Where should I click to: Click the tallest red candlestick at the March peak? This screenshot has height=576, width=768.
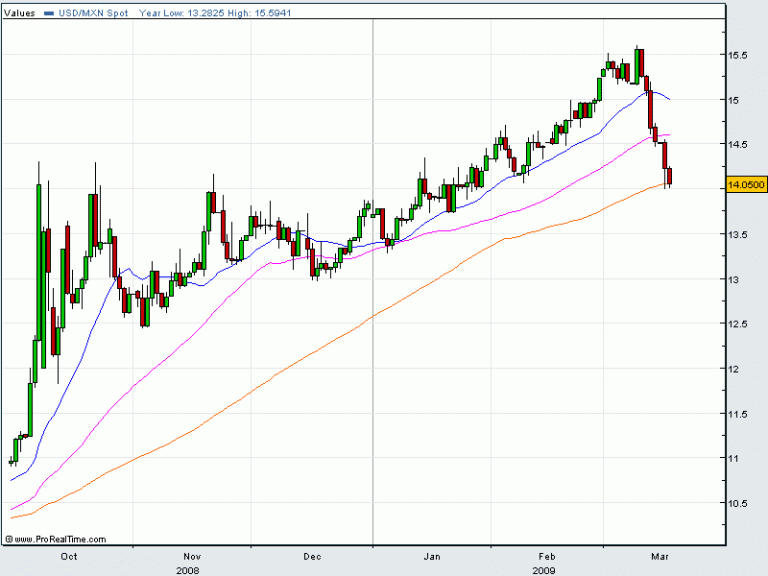[639, 65]
